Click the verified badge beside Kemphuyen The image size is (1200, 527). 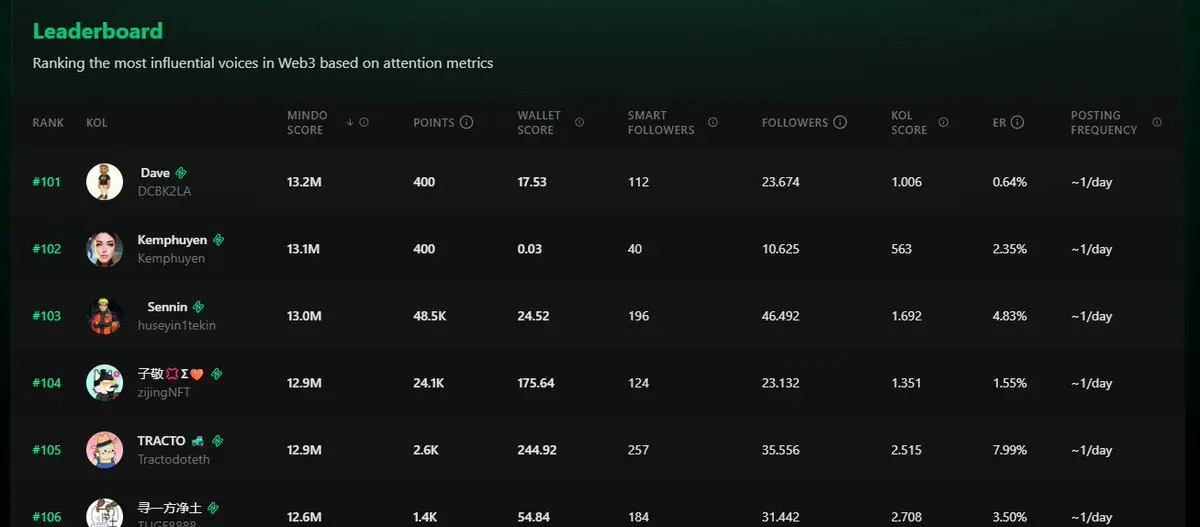coord(218,240)
